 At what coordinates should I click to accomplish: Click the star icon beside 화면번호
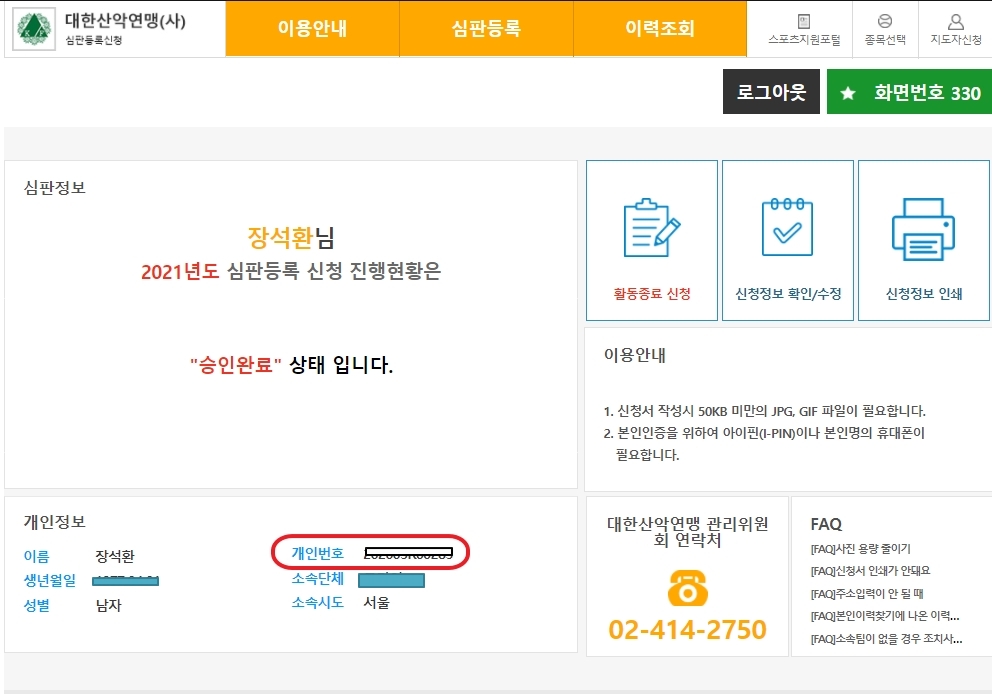coord(848,94)
